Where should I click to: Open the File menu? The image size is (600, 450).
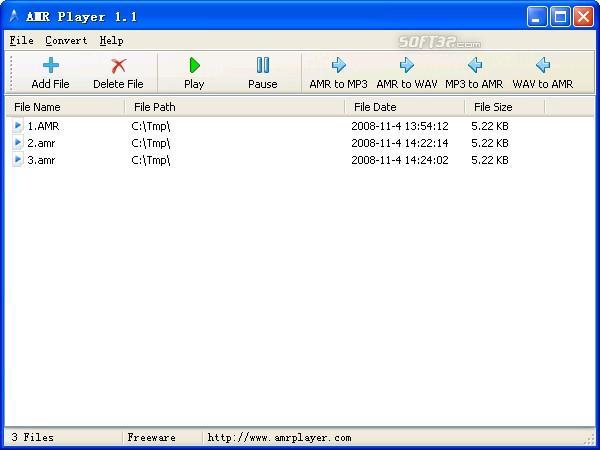pos(21,40)
